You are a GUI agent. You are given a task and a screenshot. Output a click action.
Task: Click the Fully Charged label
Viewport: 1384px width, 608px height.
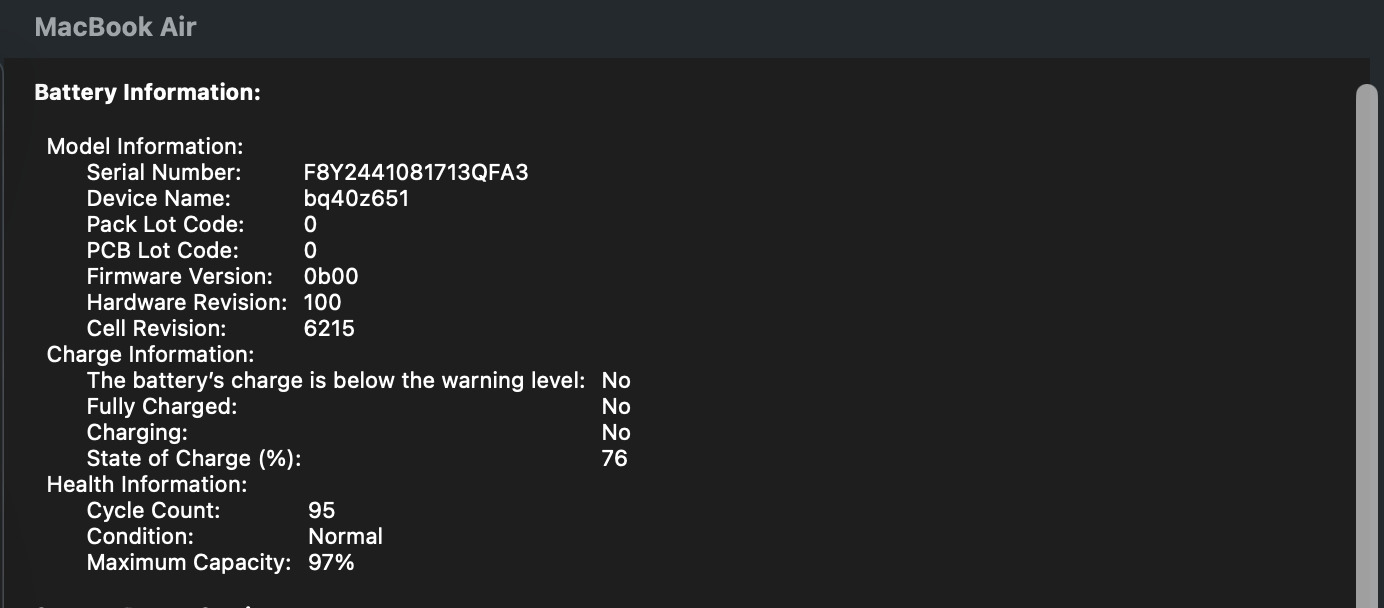point(162,407)
